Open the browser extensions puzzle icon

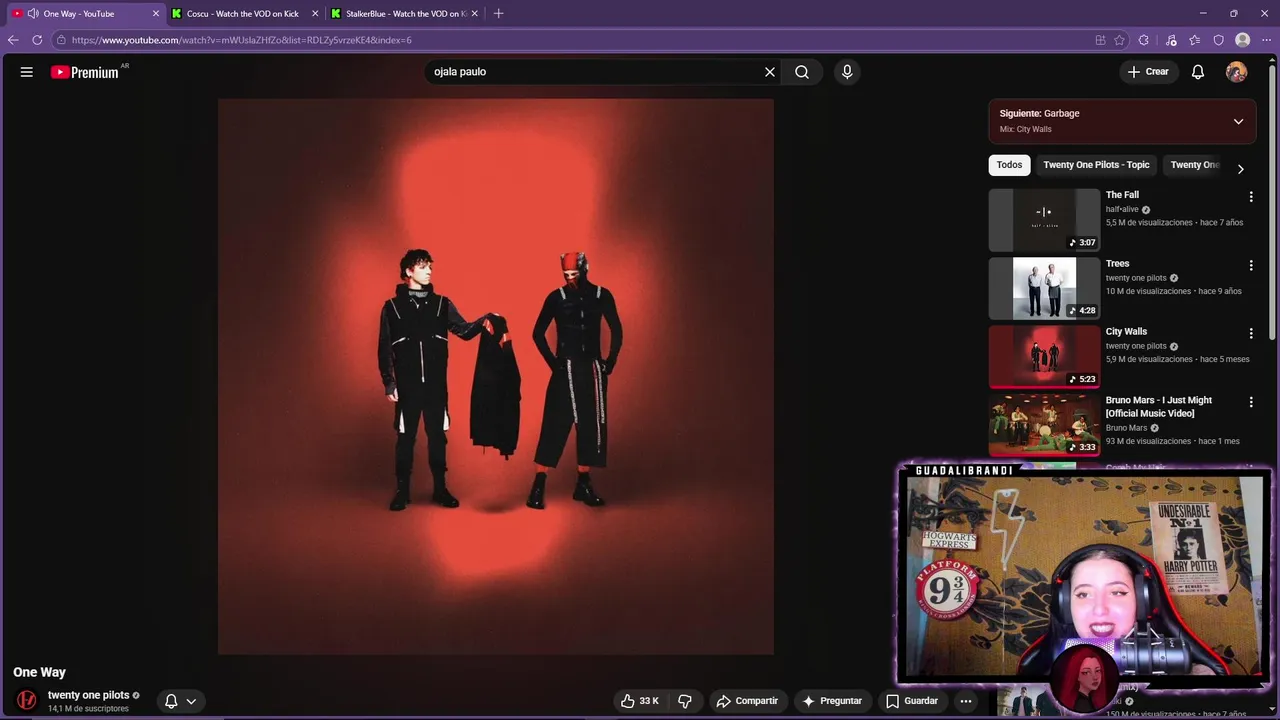click(1144, 40)
